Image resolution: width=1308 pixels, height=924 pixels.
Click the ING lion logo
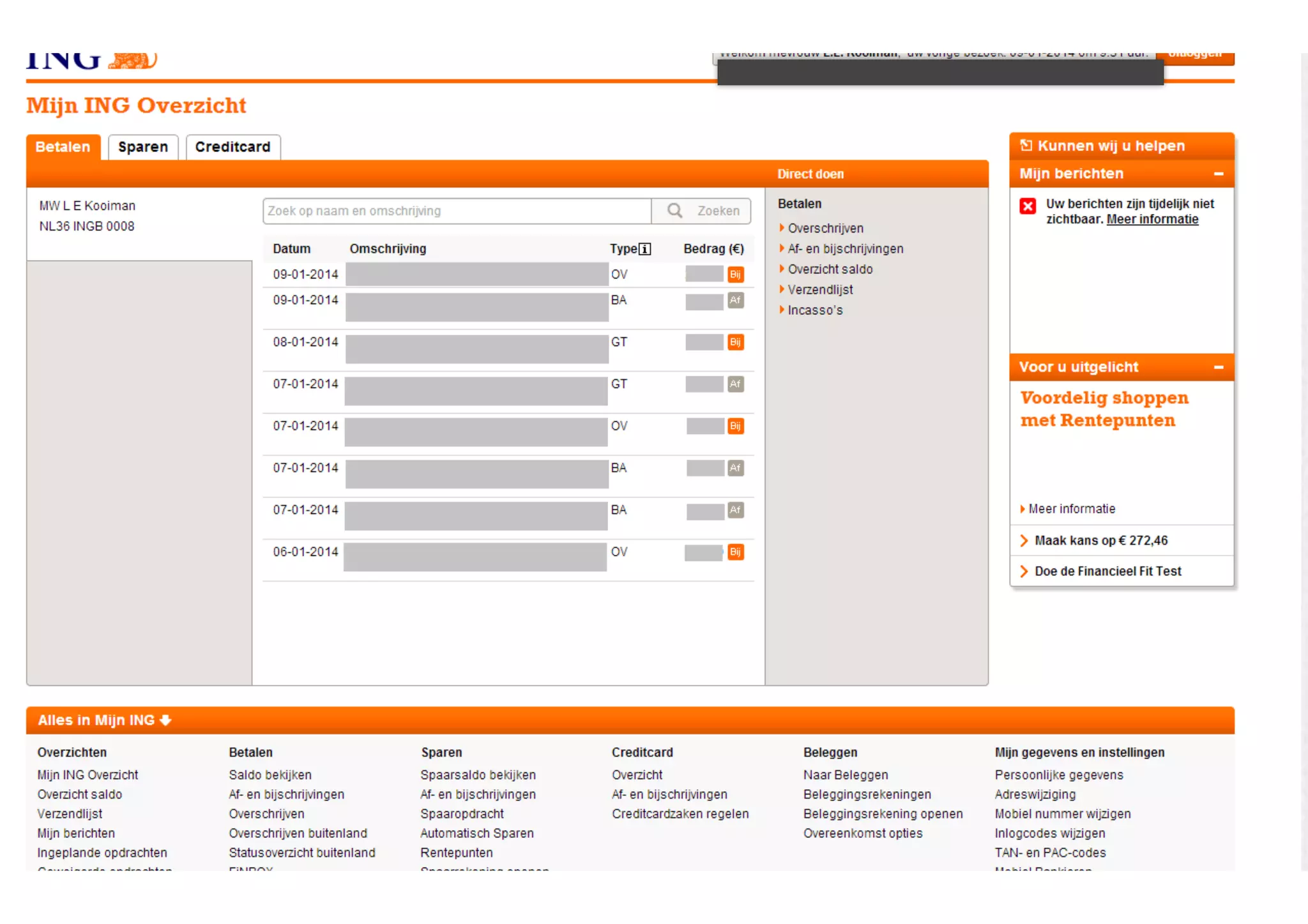[x=133, y=61]
